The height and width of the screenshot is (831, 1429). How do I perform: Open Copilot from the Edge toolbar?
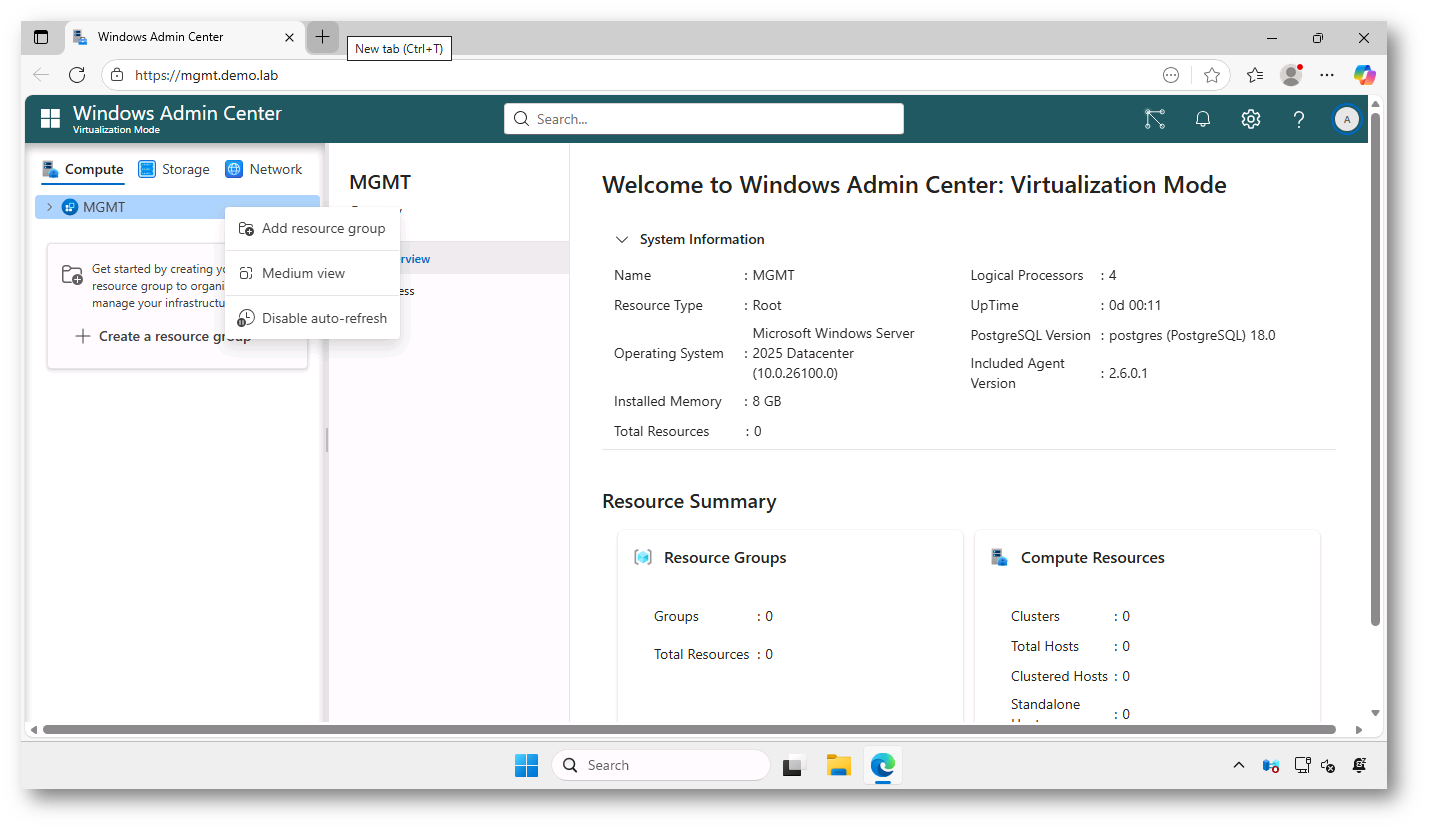[x=1364, y=75]
